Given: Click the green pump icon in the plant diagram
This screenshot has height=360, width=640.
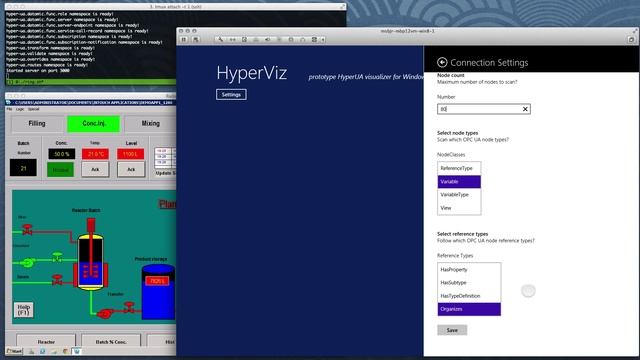Looking at the screenshot, I should pos(27,263).
